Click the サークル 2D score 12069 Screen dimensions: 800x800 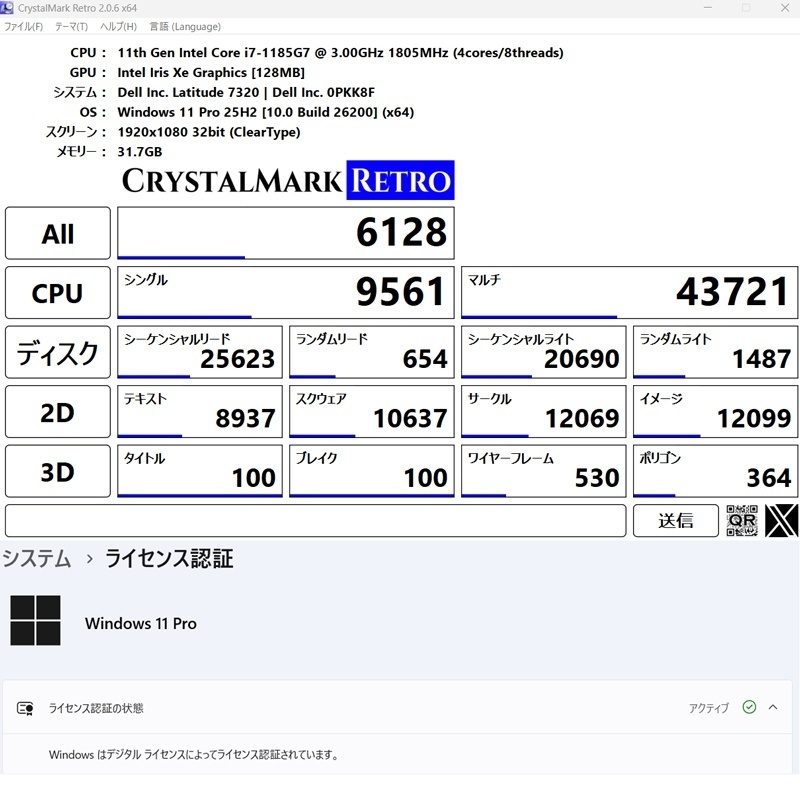pos(543,412)
